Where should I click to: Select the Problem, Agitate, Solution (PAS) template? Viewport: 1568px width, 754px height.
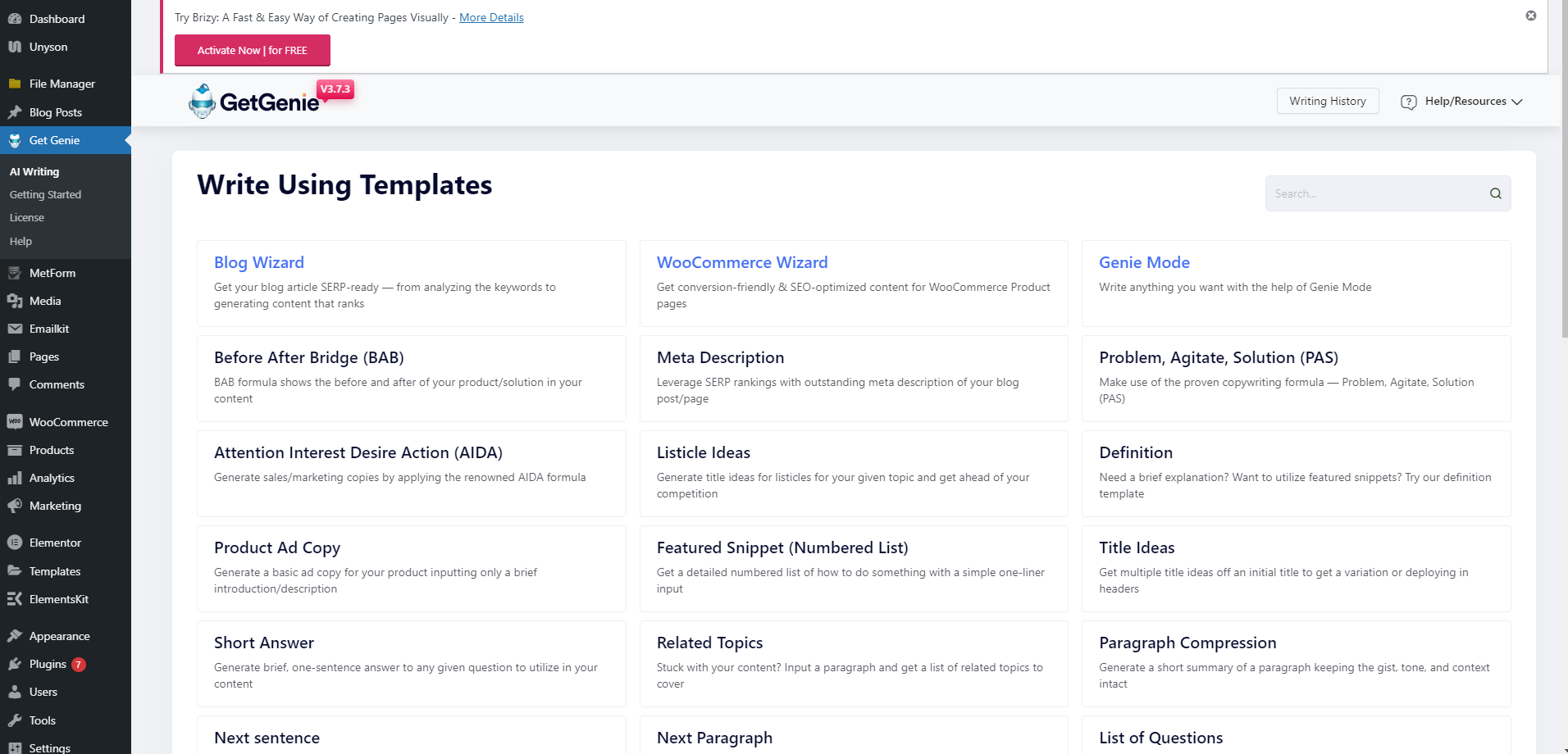pos(1297,379)
